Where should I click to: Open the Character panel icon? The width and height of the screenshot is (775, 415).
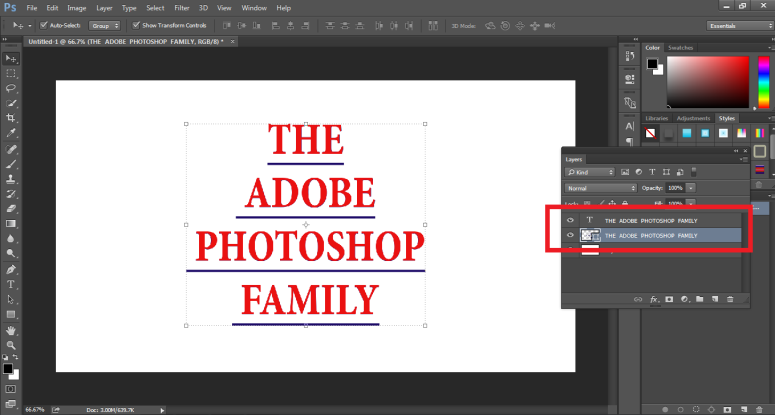pos(630,126)
